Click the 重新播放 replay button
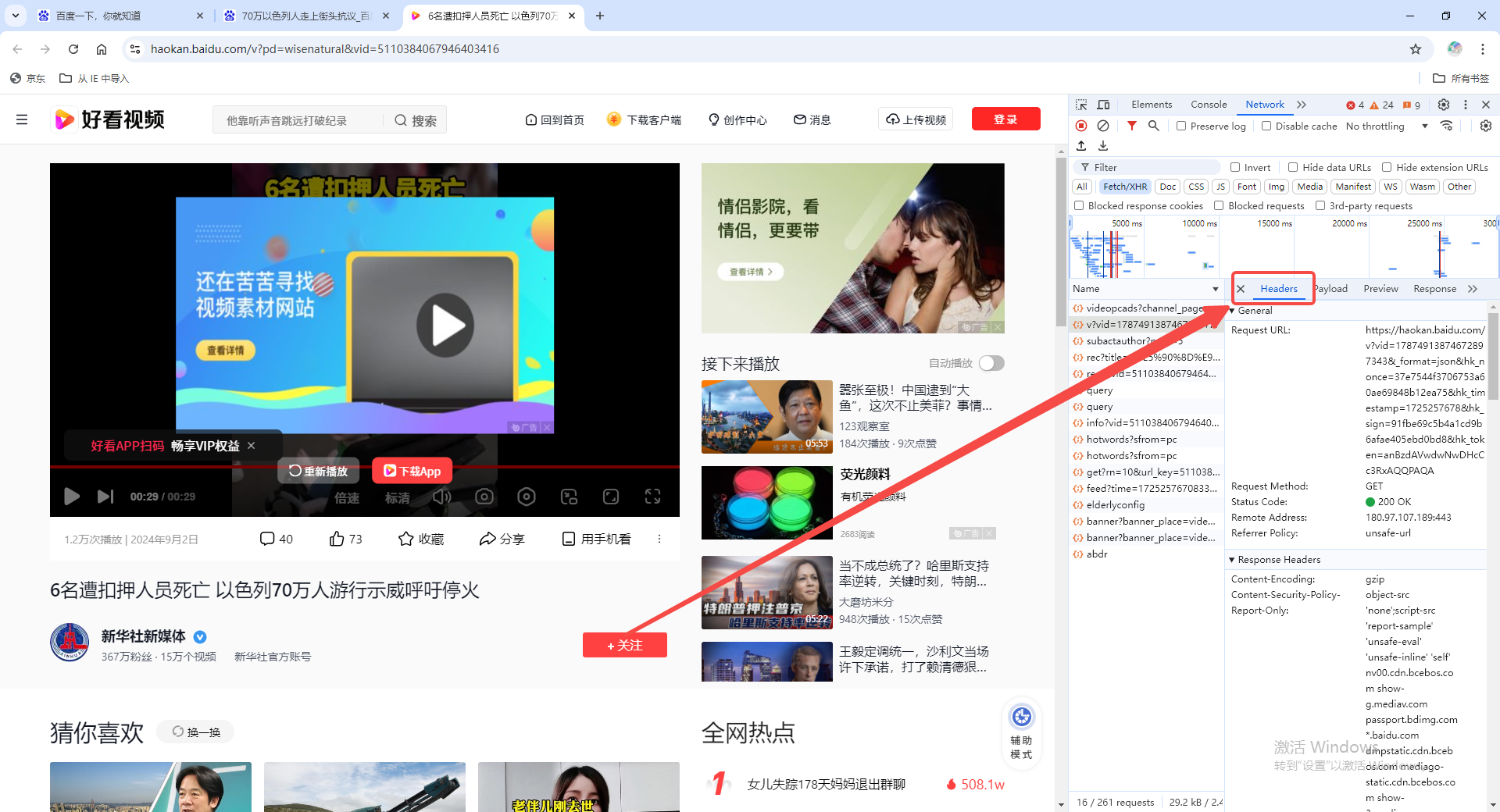 point(318,471)
